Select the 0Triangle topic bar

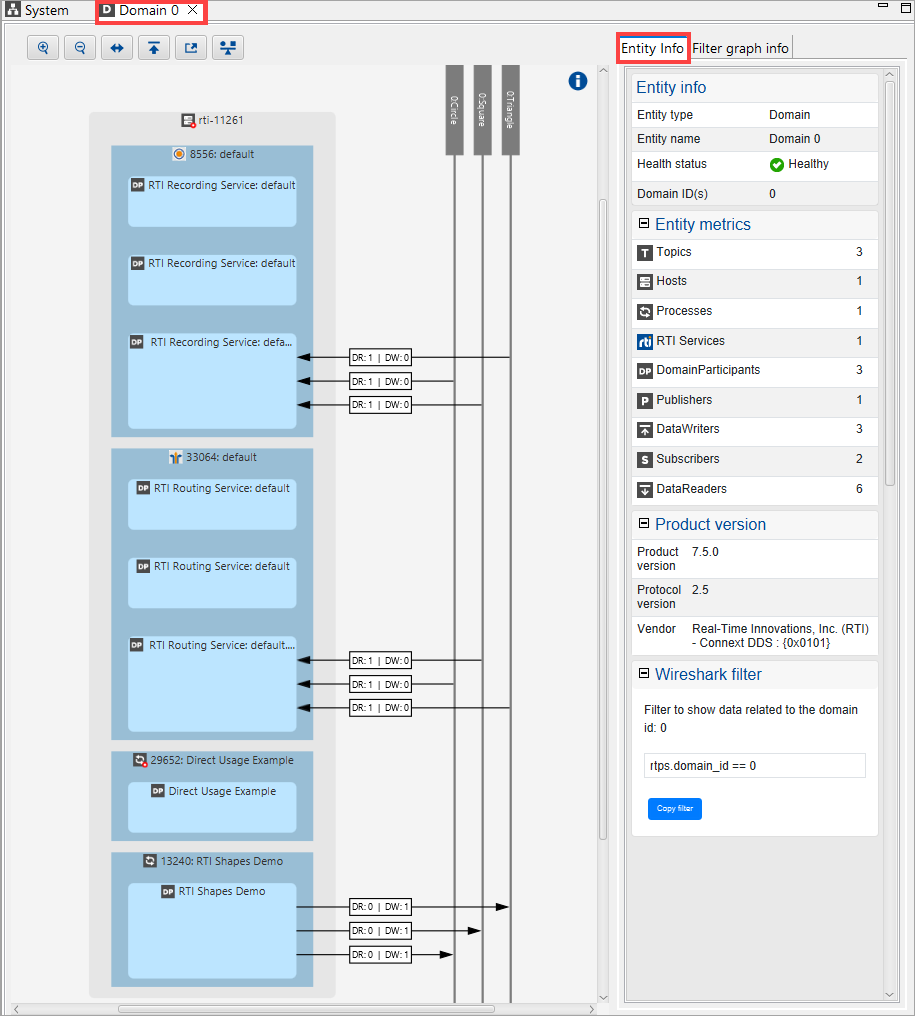click(511, 110)
